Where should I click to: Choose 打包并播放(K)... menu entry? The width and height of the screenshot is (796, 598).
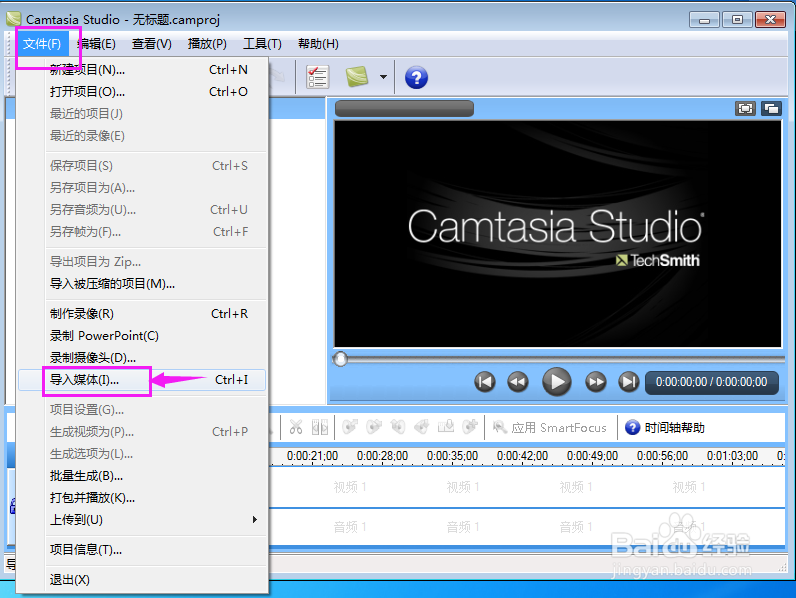[x=142, y=498]
